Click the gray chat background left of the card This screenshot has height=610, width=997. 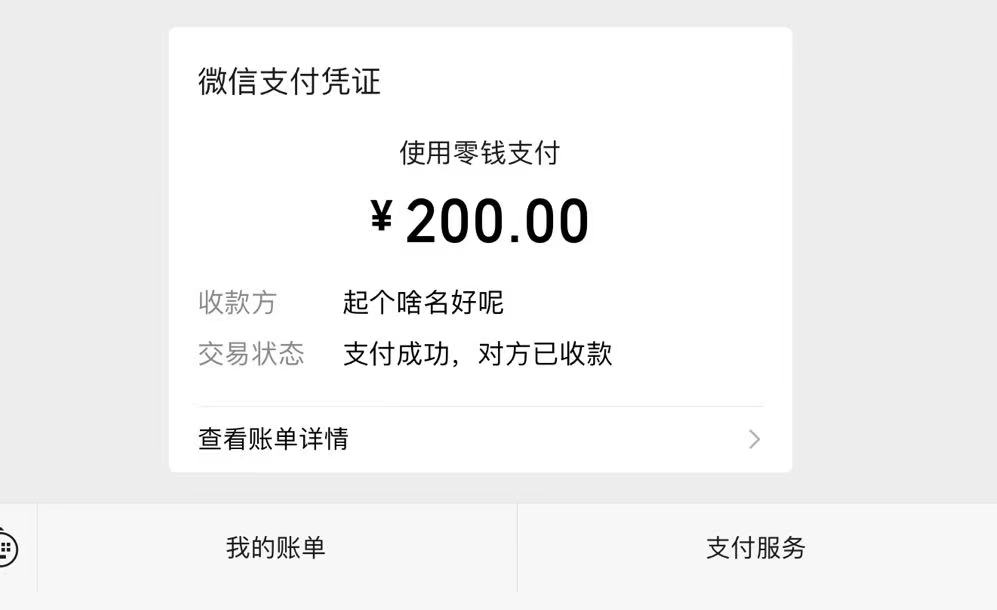[85, 250]
